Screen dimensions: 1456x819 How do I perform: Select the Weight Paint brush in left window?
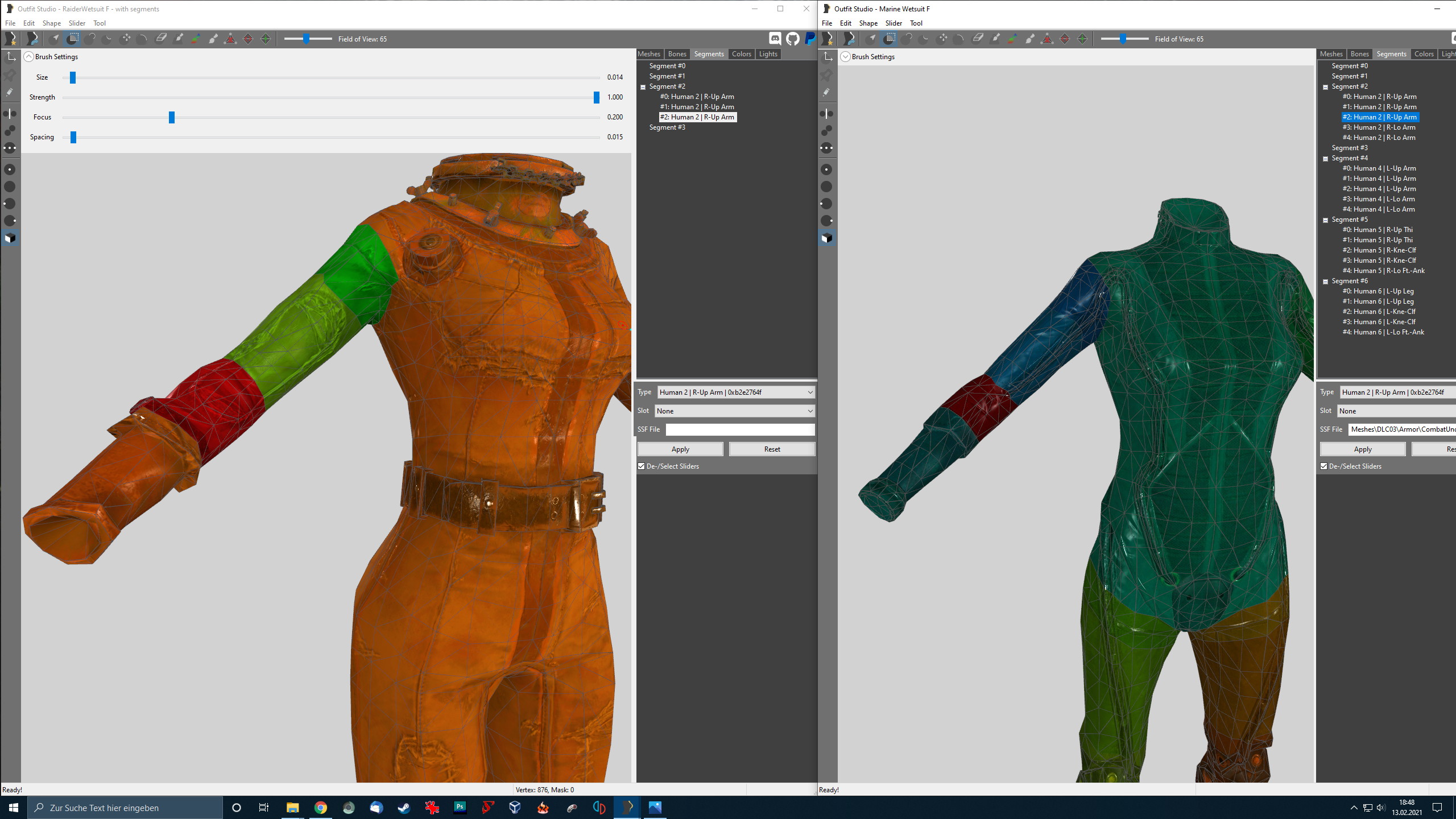point(179,39)
